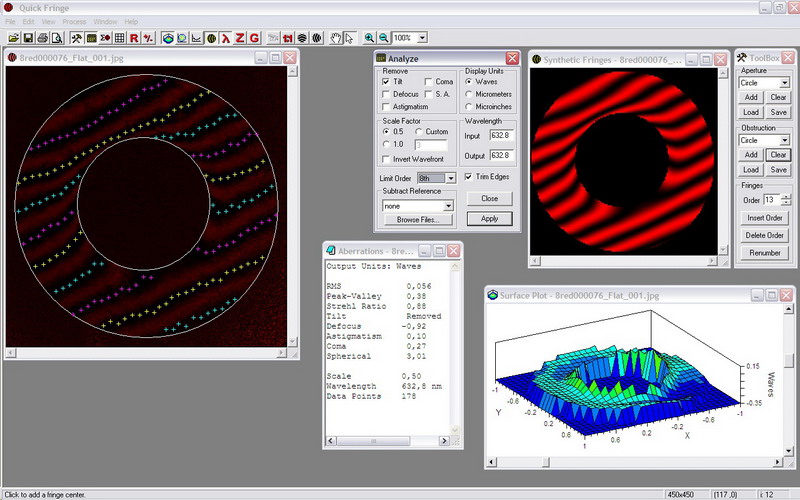Click the red lambda wavelength icon
The height and width of the screenshot is (500, 800).
226,38
